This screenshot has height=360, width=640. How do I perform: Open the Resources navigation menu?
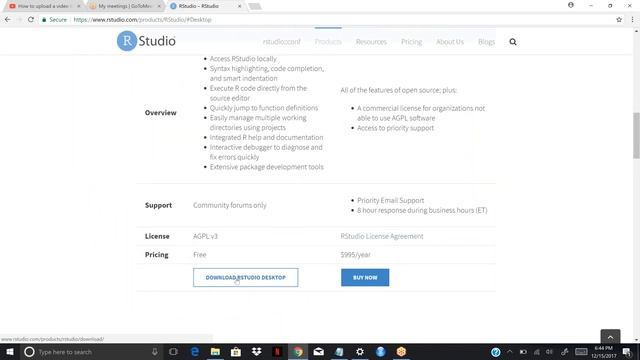[371, 42]
